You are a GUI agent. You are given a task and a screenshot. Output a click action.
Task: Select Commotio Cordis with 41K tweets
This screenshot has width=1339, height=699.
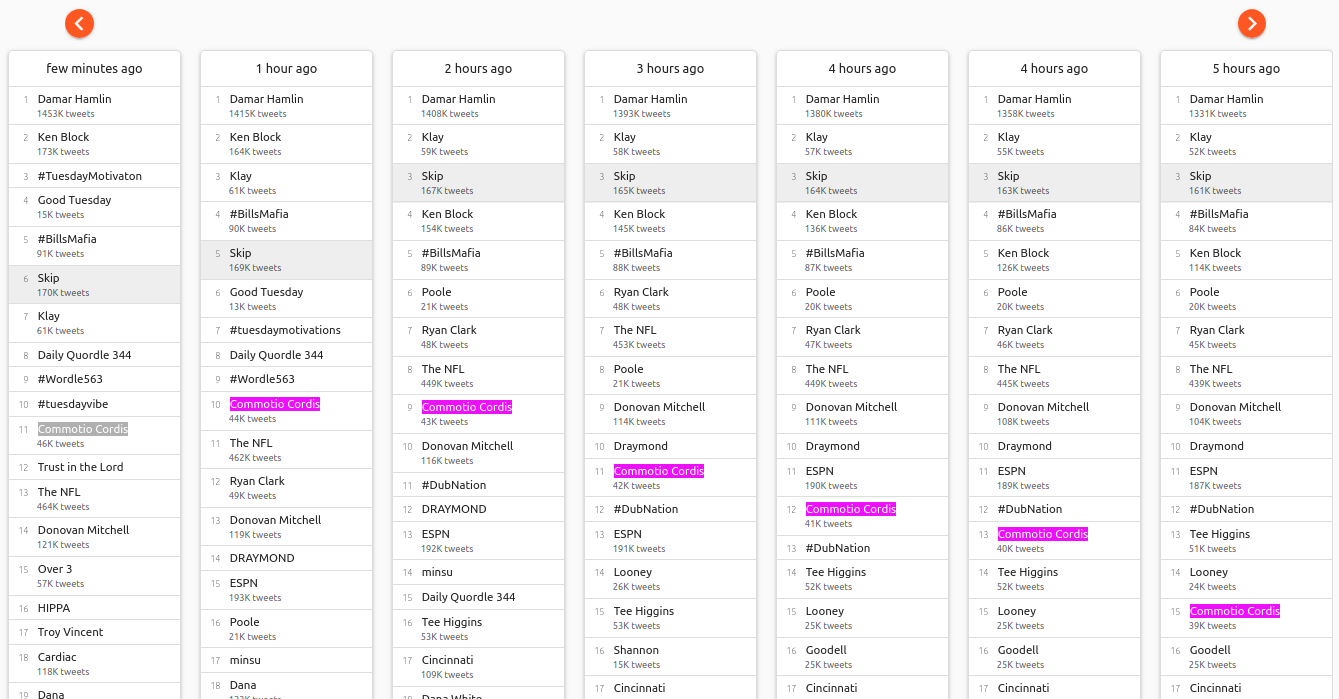point(863,516)
